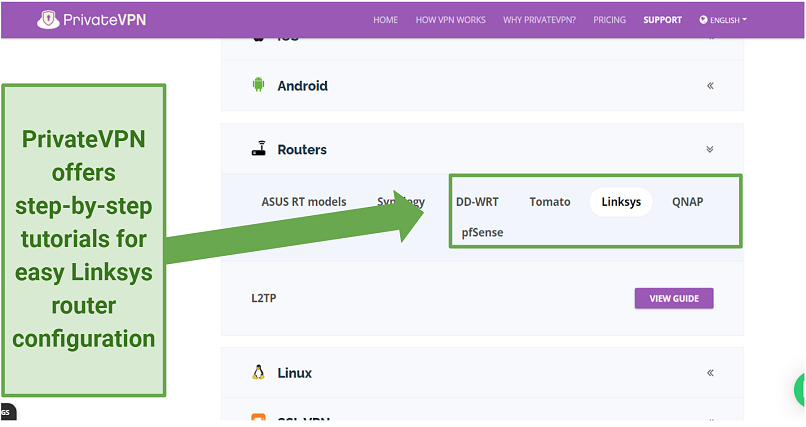
Task: Collapse the Routers section chevron
Action: point(710,150)
